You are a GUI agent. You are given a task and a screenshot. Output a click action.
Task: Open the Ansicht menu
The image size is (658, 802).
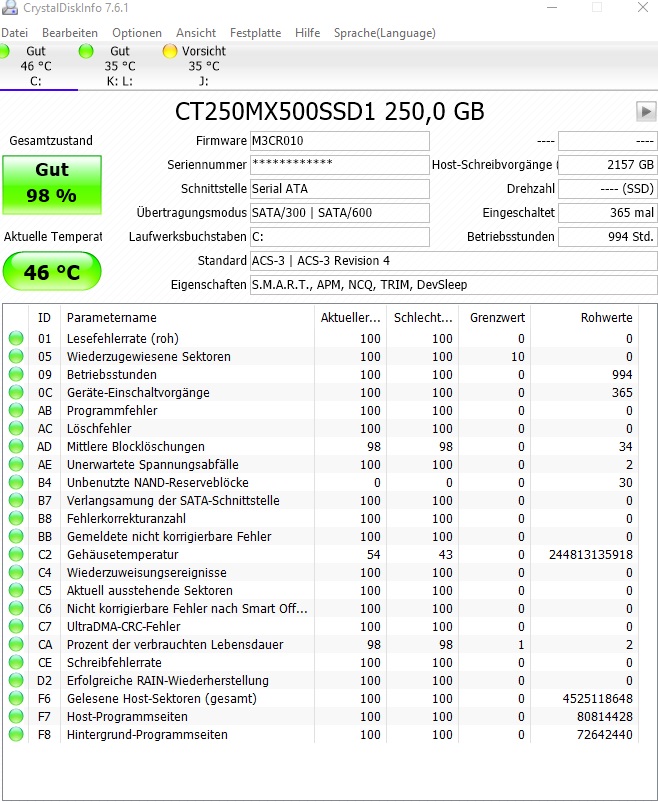tap(196, 33)
